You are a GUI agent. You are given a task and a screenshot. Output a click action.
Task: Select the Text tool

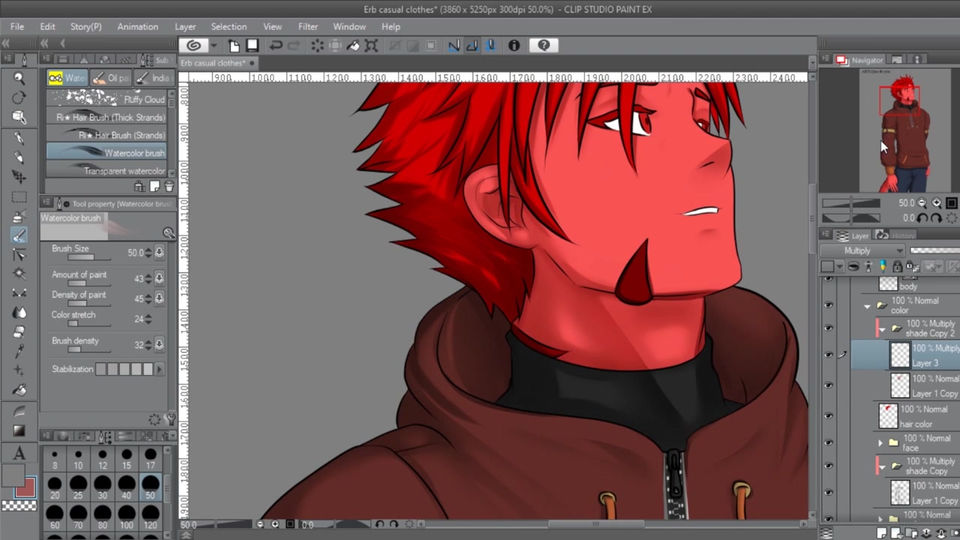point(19,453)
